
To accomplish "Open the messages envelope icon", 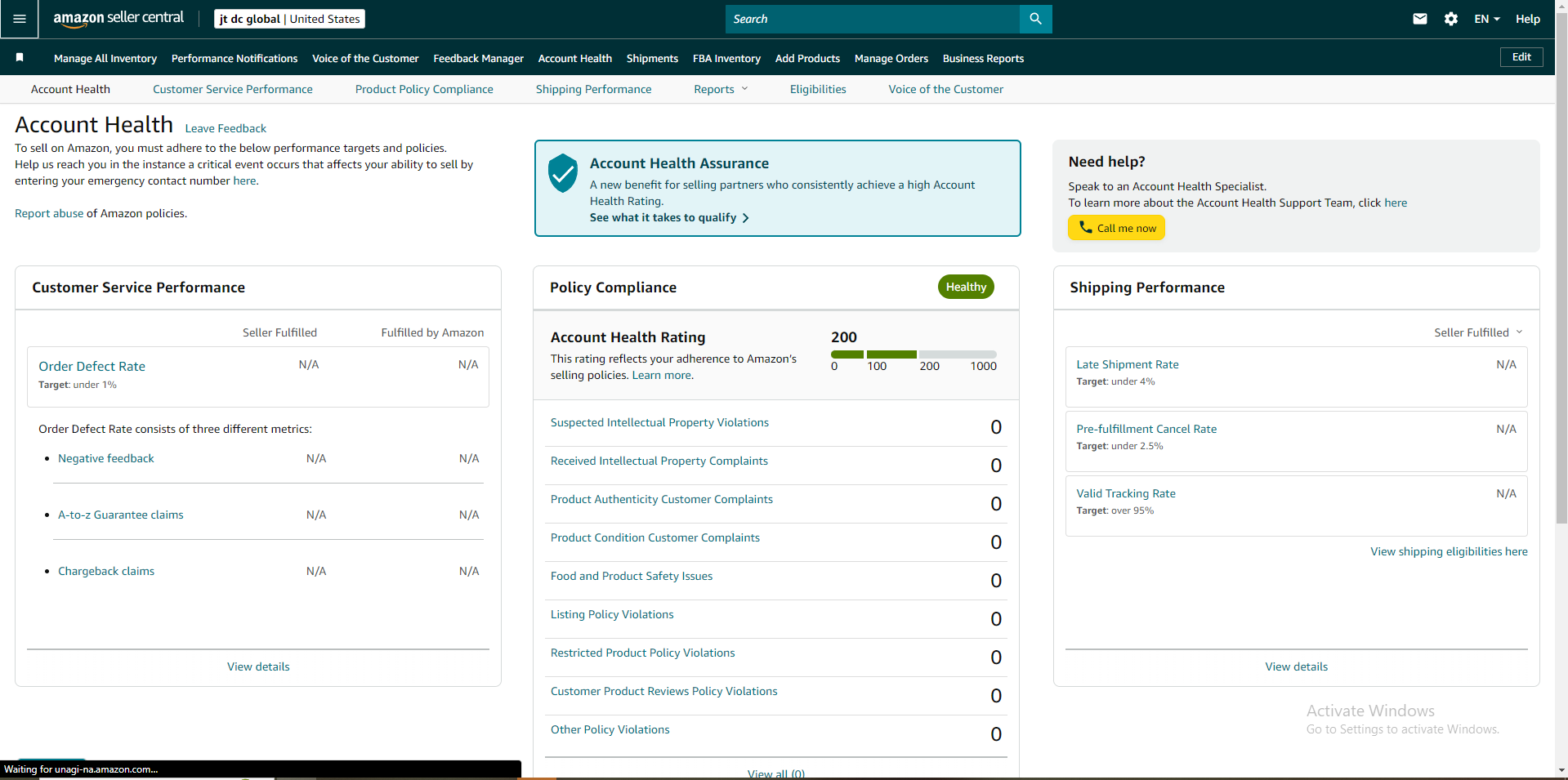I will 1420,19.
